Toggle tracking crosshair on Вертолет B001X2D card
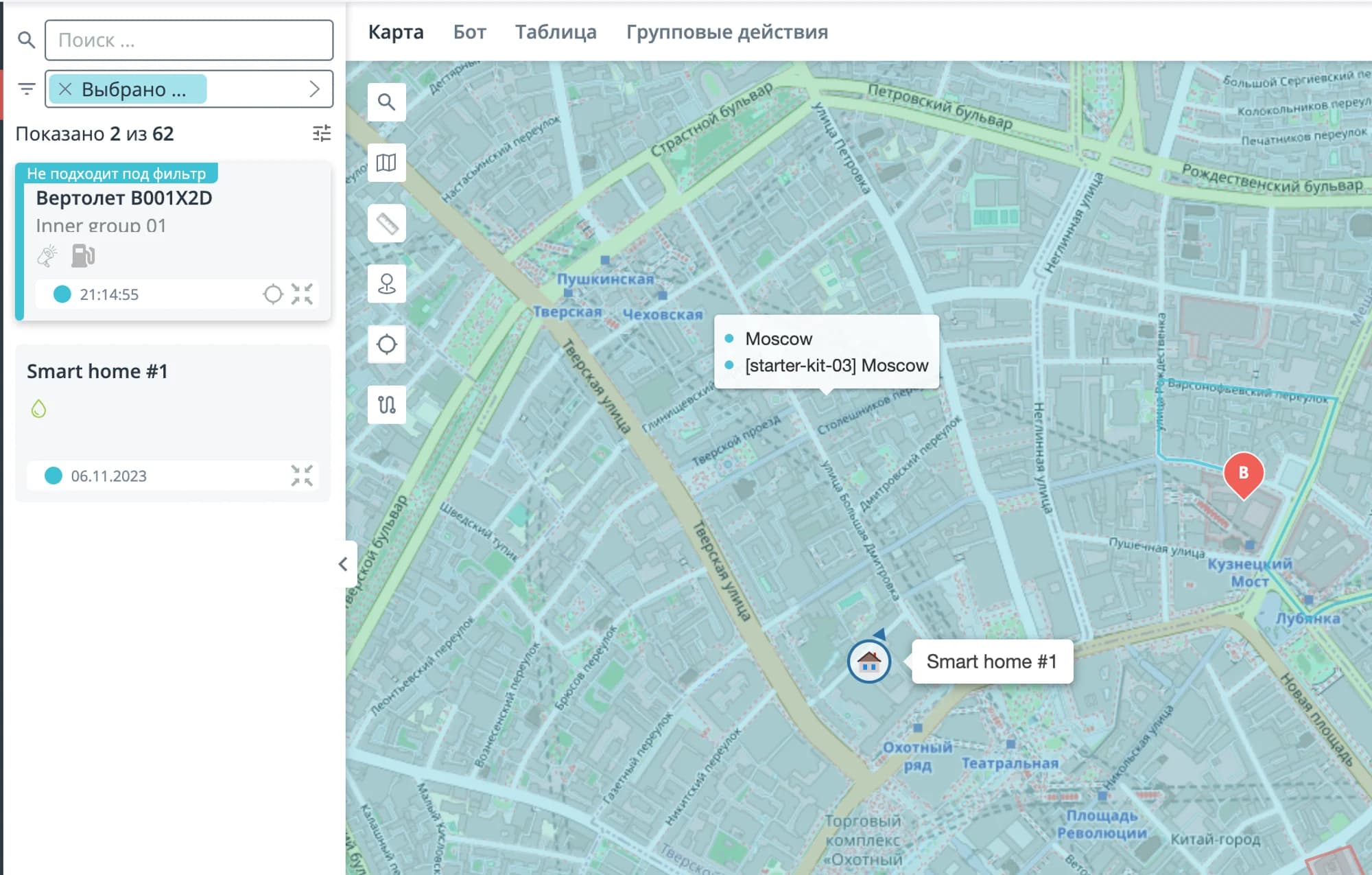The width and height of the screenshot is (1372, 875). pos(272,294)
